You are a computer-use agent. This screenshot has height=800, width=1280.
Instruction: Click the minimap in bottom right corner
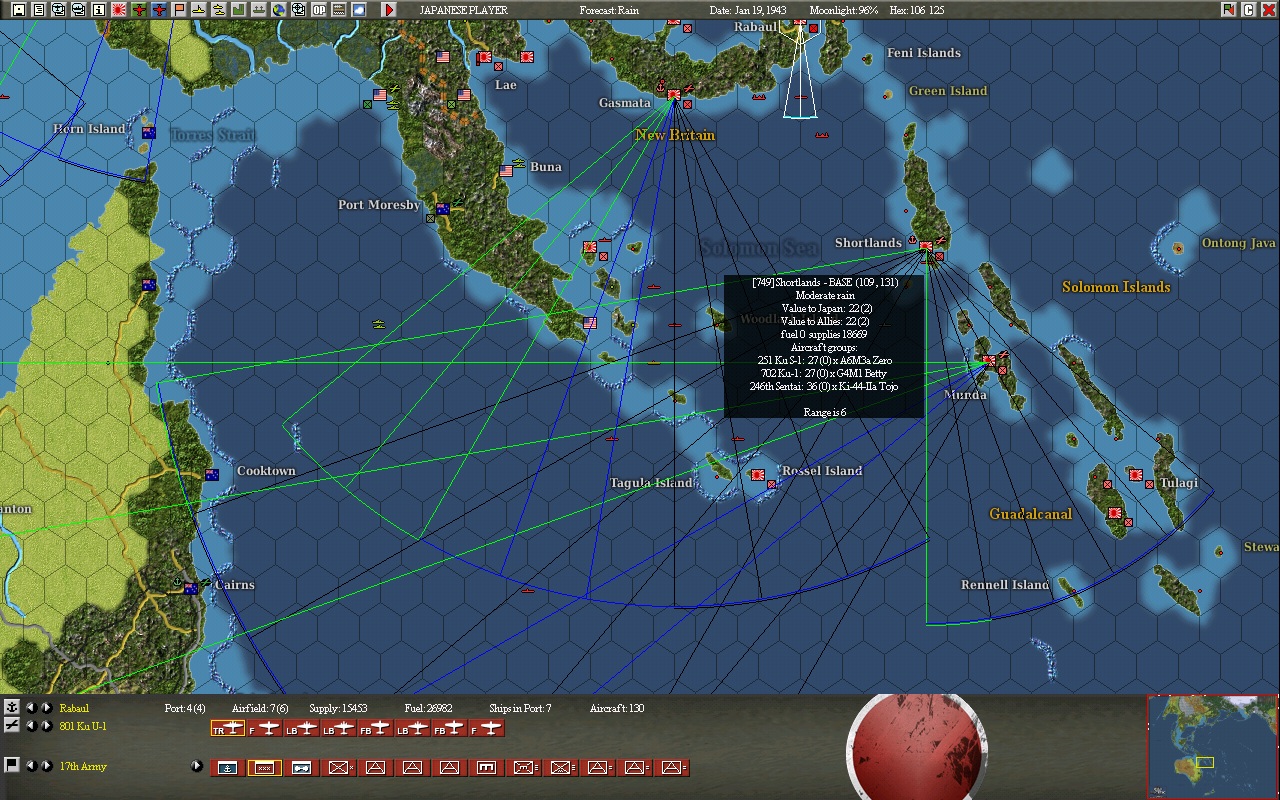(1211, 747)
